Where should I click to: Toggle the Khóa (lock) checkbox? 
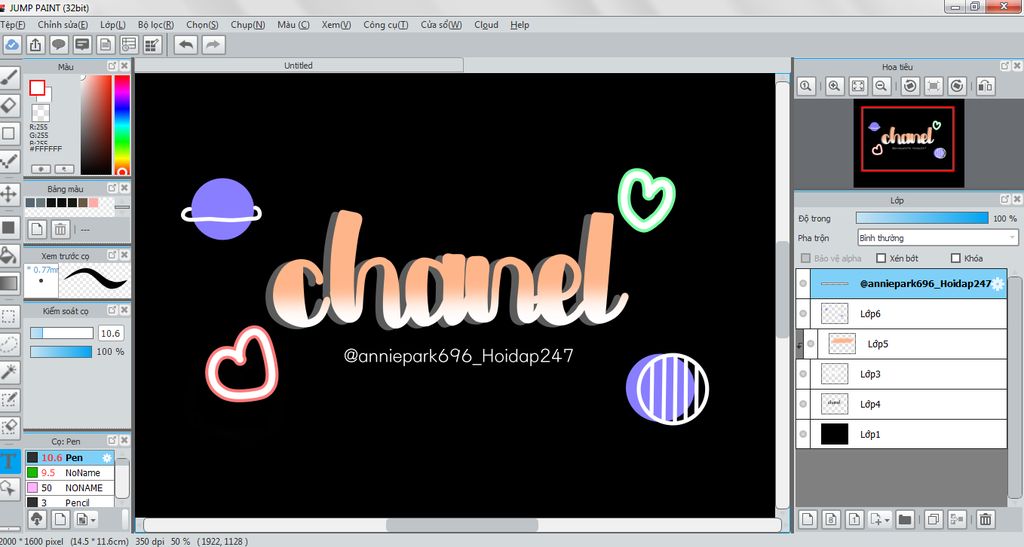pos(956,258)
